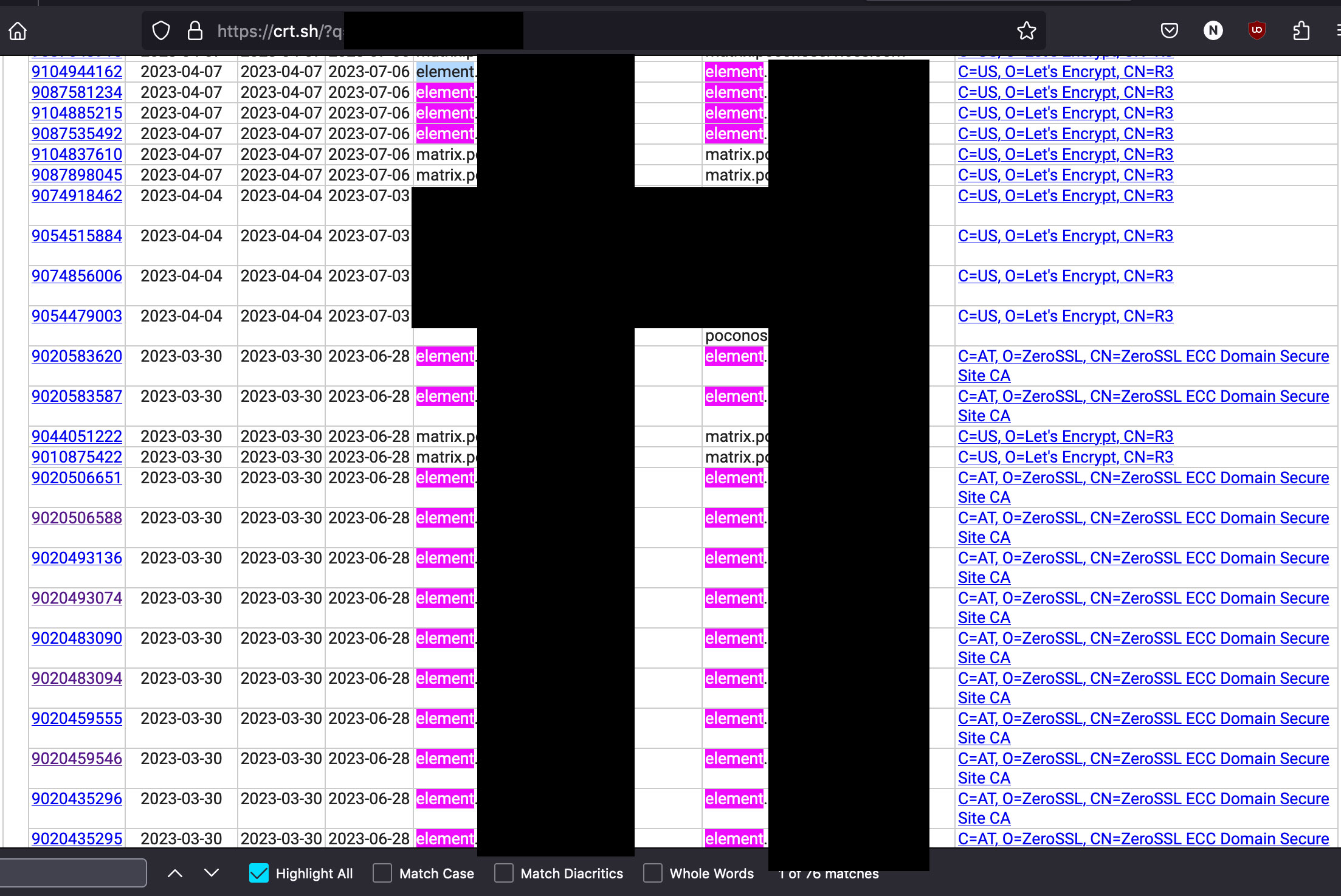
Task: Open the tracking protection shield panel
Action: pos(161,30)
